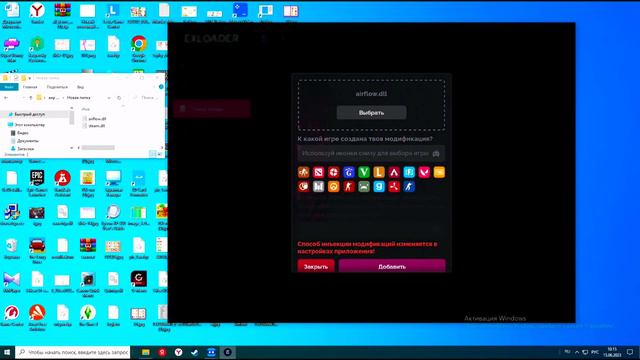Open the quick access toolbar dropdown arrow
The width and height of the screenshot is (640, 360).
click(x=30, y=78)
